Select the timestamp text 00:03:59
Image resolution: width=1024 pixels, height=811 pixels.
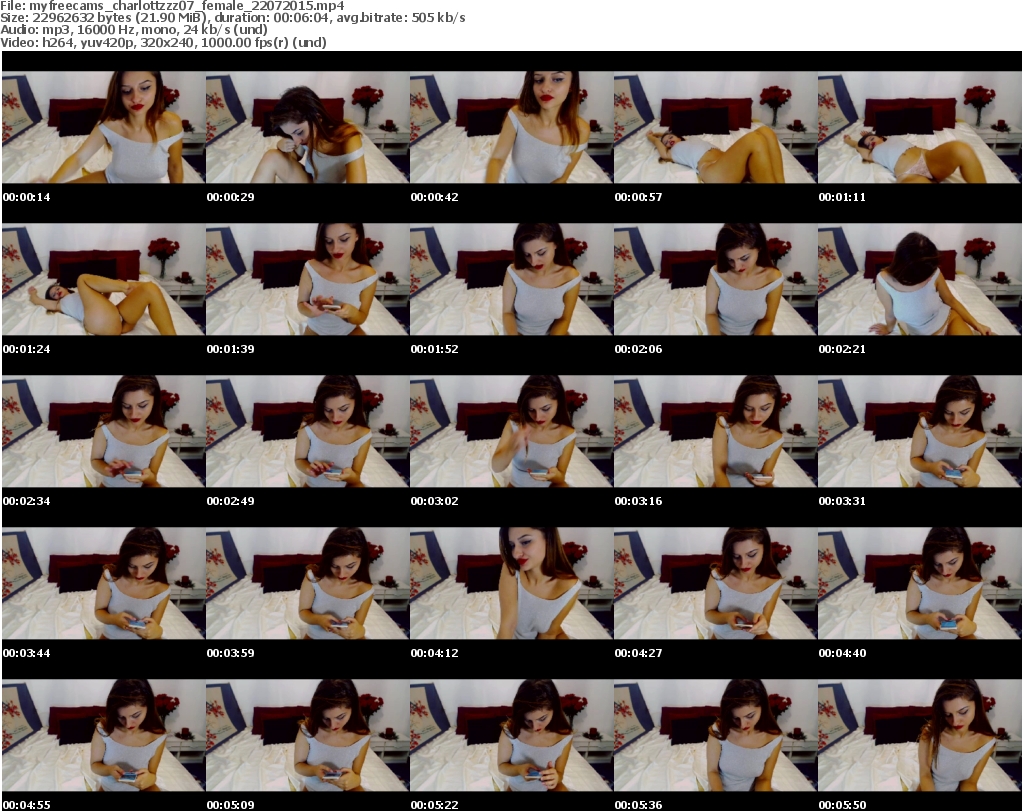(231, 654)
